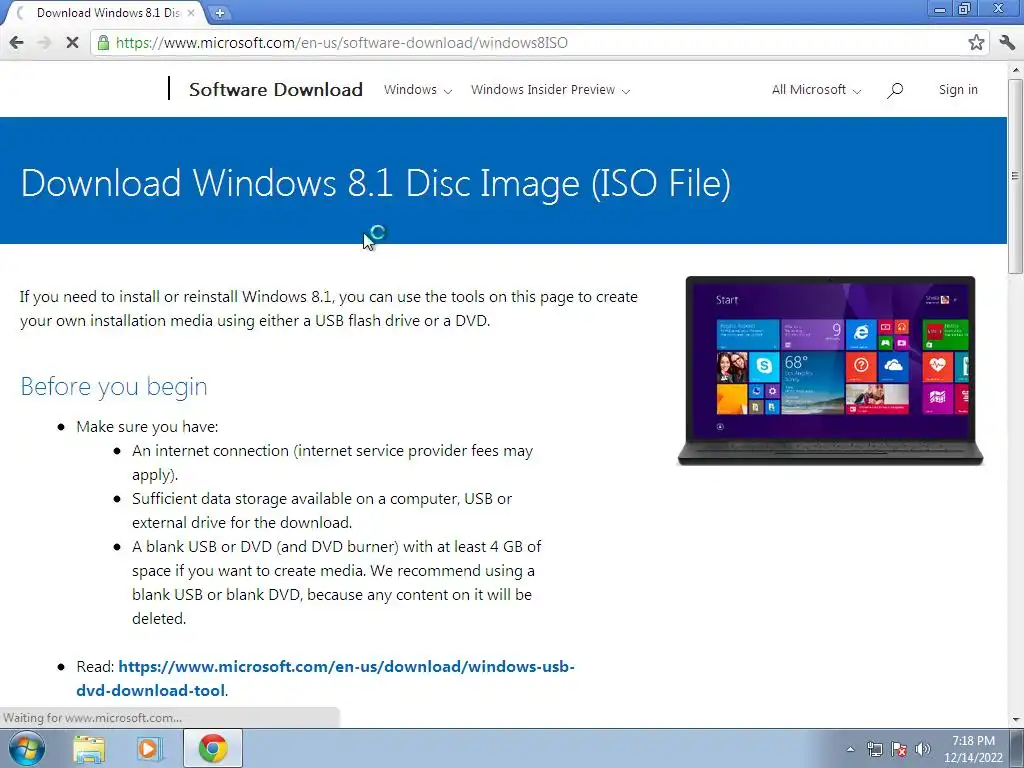Click the 'Before you begin' heading
This screenshot has width=1024, height=768.
[114, 387]
